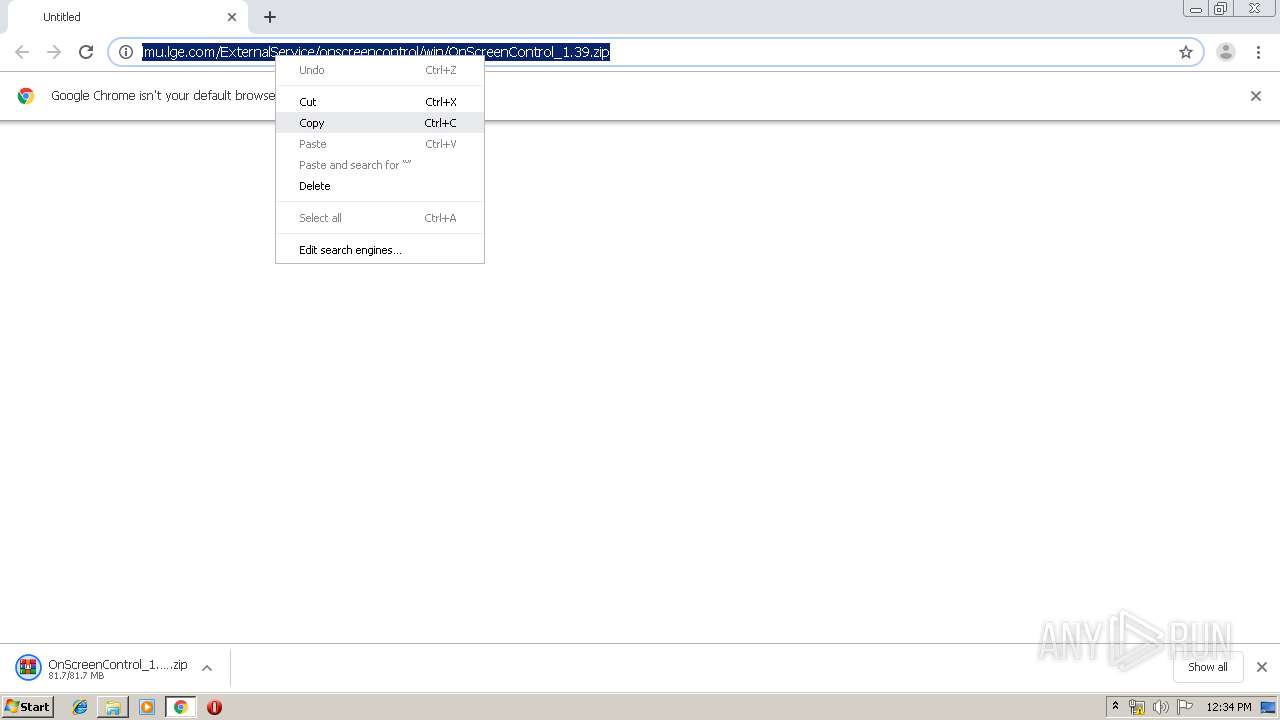The width and height of the screenshot is (1280, 720).
Task: Dismiss the default browser infobar
Action: point(1256,96)
